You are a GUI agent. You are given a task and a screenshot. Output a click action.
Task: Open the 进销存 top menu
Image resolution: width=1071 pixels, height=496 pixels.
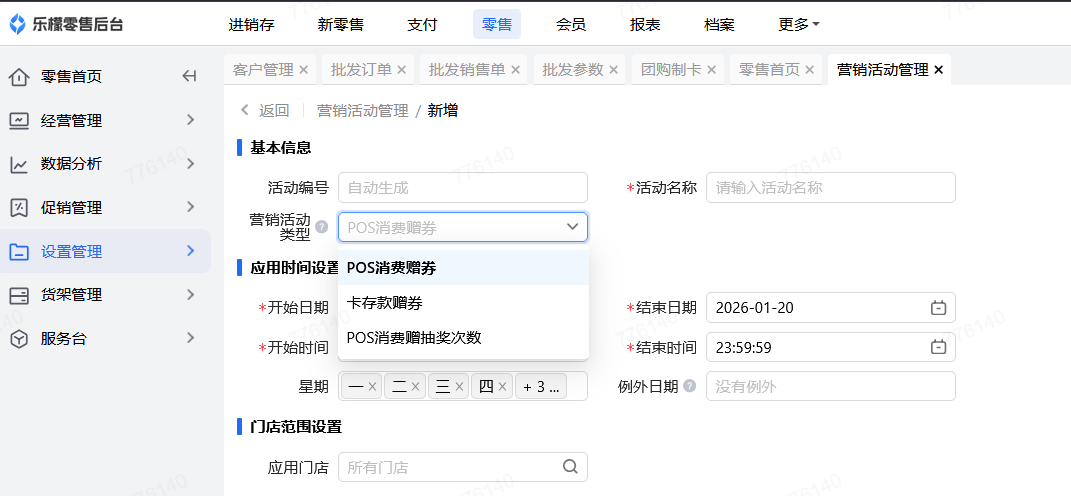click(x=251, y=25)
